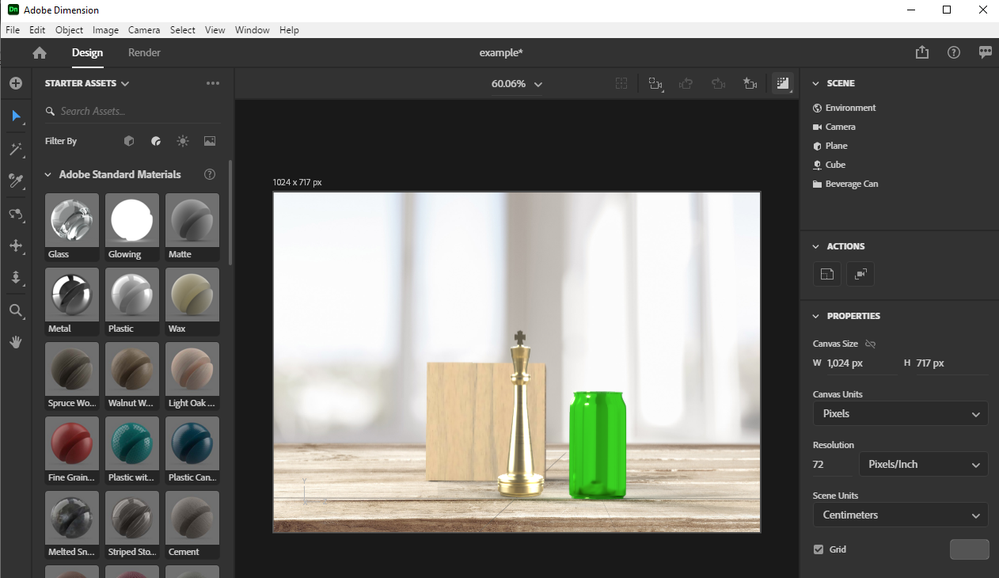This screenshot has height=578, width=999.
Task: Open the Canvas Units Pixels dropdown
Action: [899, 414]
